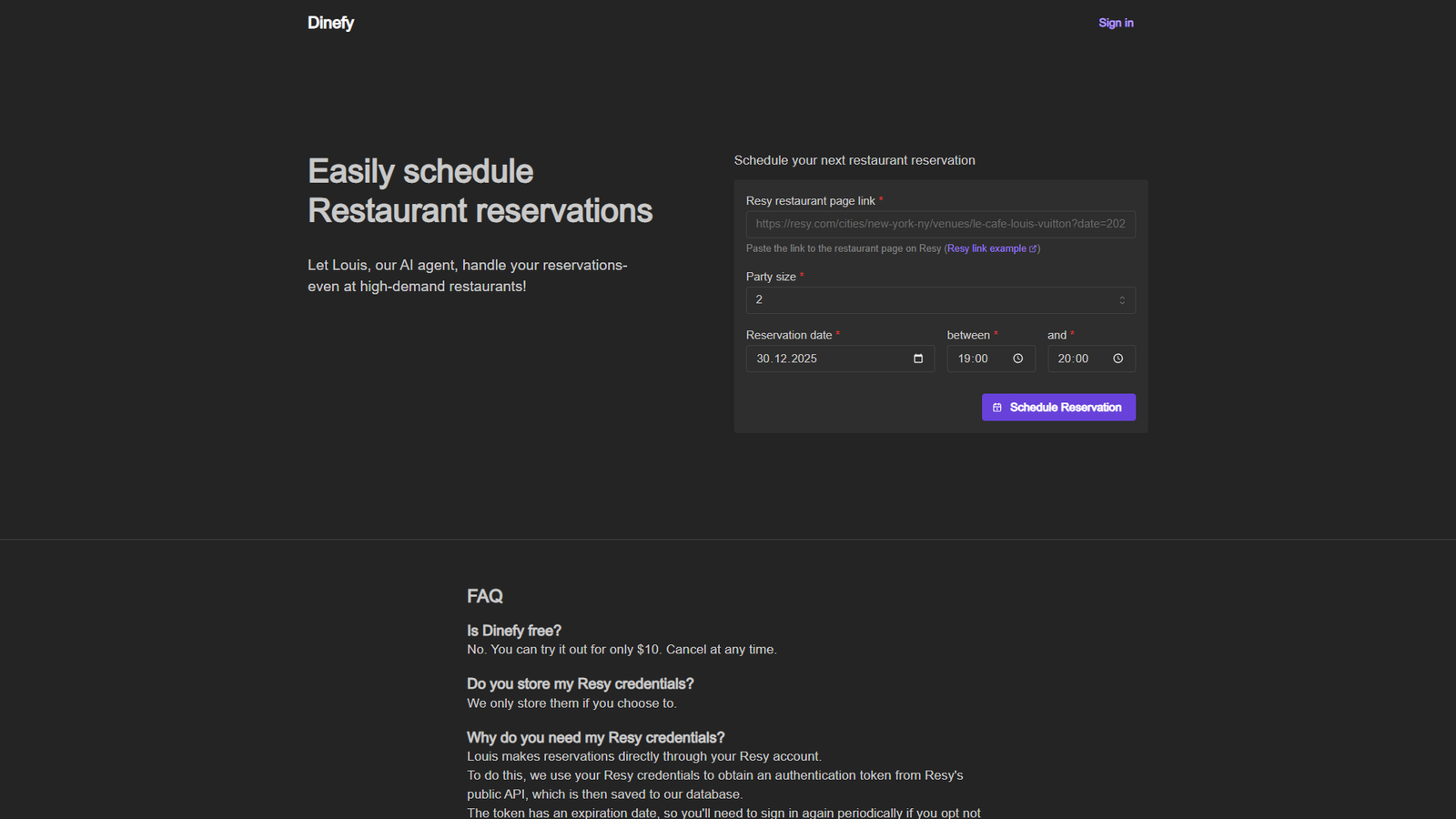Click 'Why do you need my Resy credentials?'
The image size is (1456, 819).
596,737
